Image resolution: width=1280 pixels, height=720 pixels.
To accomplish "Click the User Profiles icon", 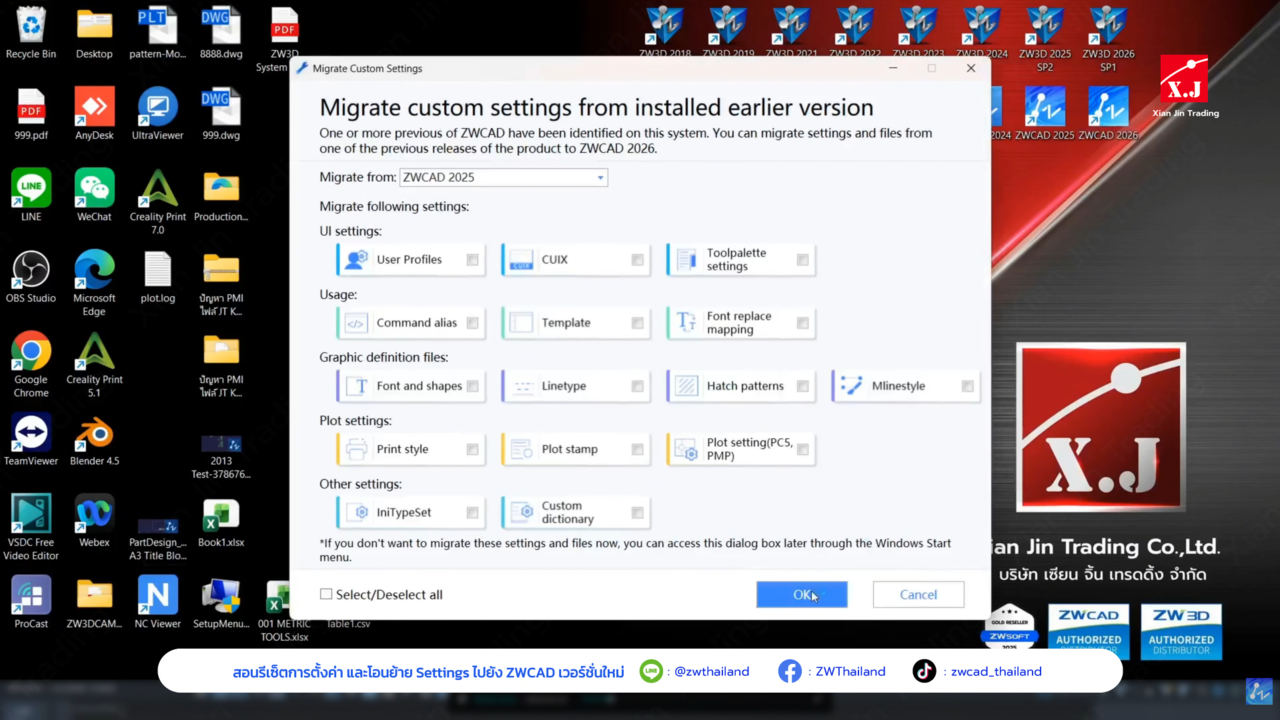I will tap(356, 260).
